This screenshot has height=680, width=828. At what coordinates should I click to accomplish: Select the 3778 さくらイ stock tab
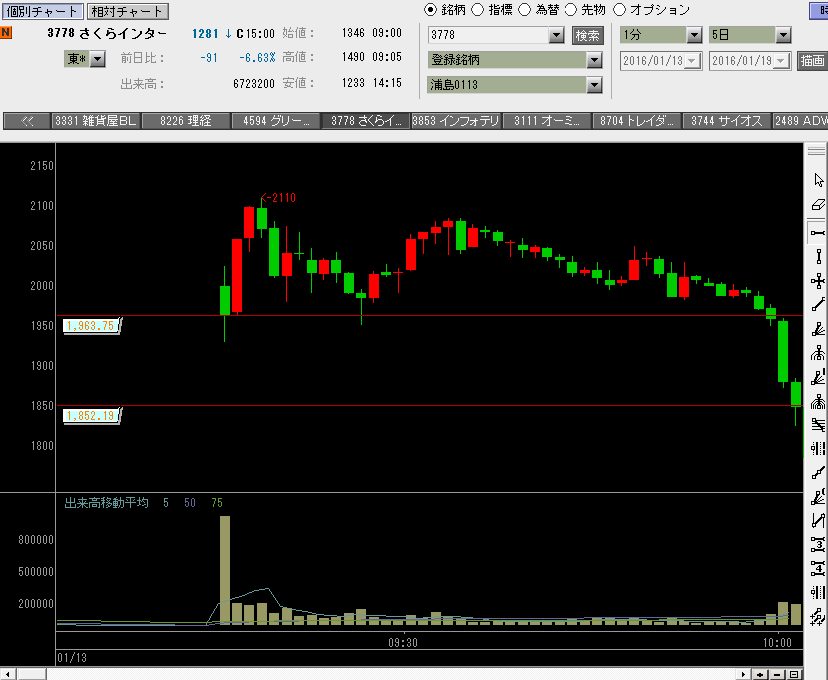tap(366, 121)
